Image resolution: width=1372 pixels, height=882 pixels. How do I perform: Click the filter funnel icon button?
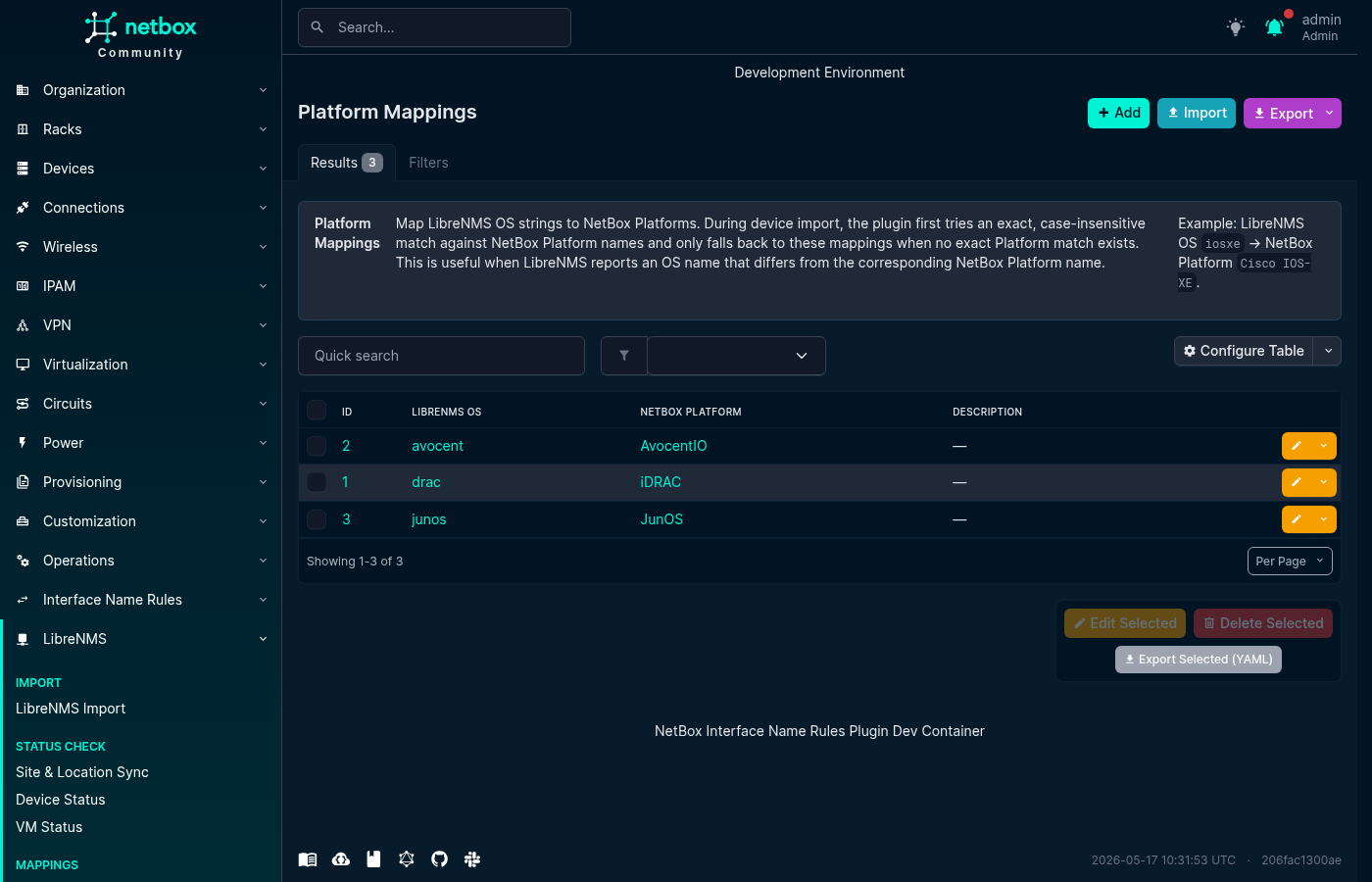pos(624,356)
